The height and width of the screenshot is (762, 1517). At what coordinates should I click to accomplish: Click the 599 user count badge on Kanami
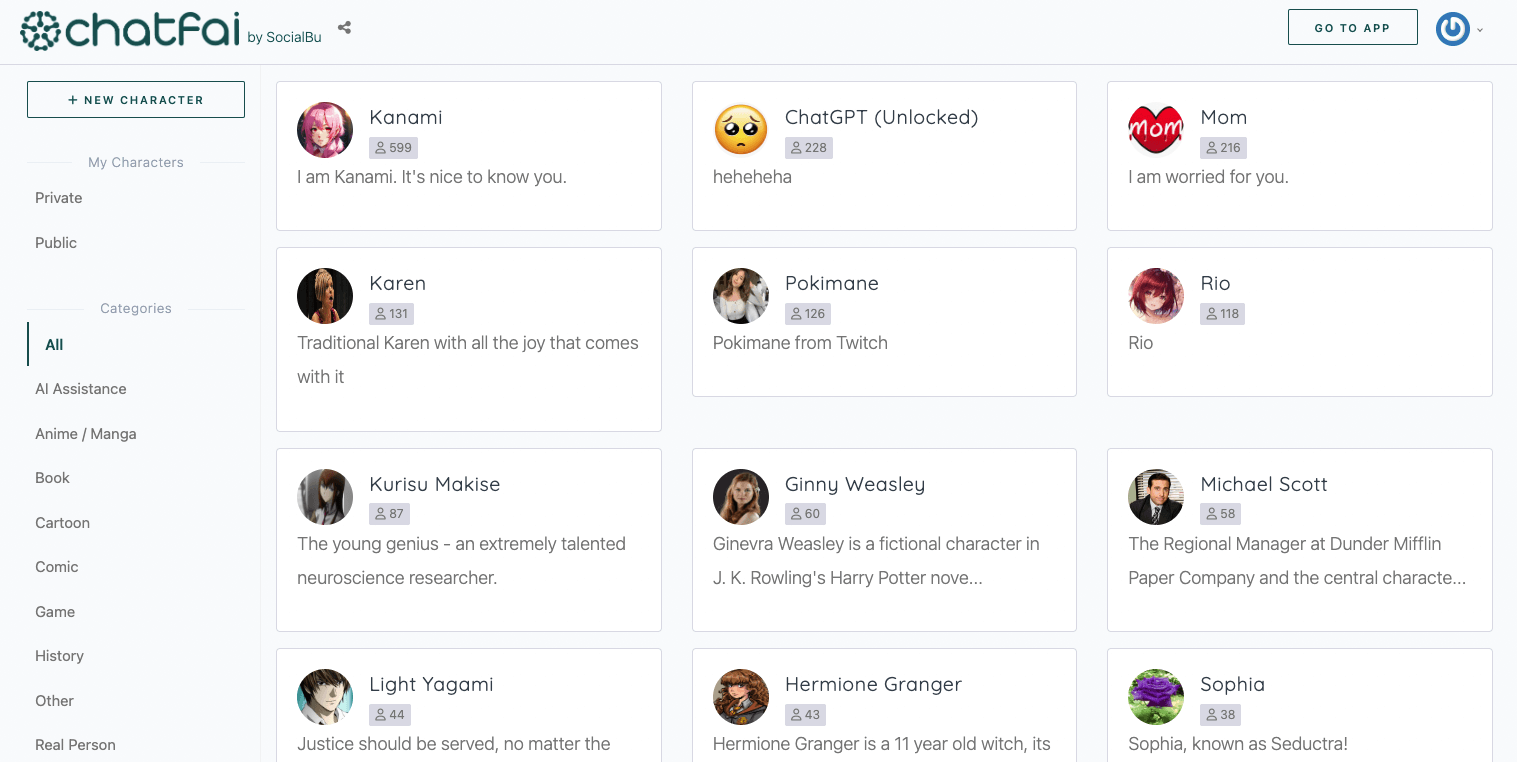pos(393,148)
